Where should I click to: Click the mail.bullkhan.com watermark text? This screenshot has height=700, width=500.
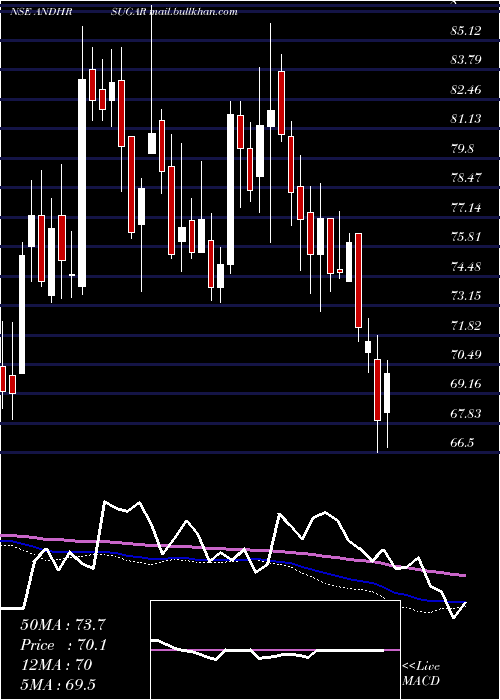coord(193,12)
